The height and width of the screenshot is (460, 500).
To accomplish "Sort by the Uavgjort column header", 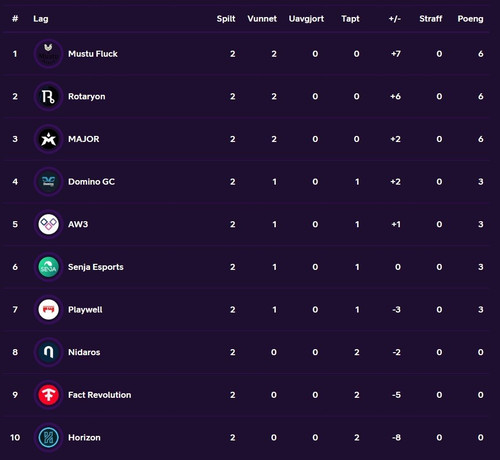I will pos(306,19).
